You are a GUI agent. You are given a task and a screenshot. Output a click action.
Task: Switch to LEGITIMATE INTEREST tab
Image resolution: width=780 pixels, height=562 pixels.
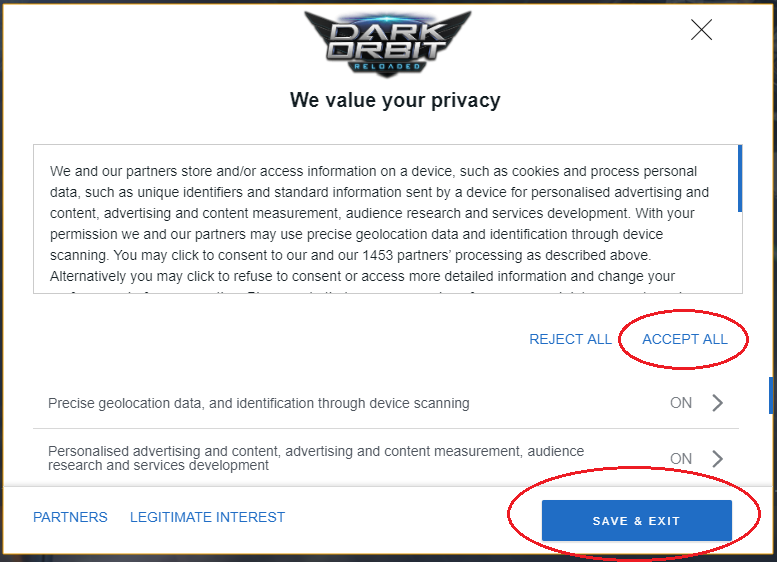point(207,517)
